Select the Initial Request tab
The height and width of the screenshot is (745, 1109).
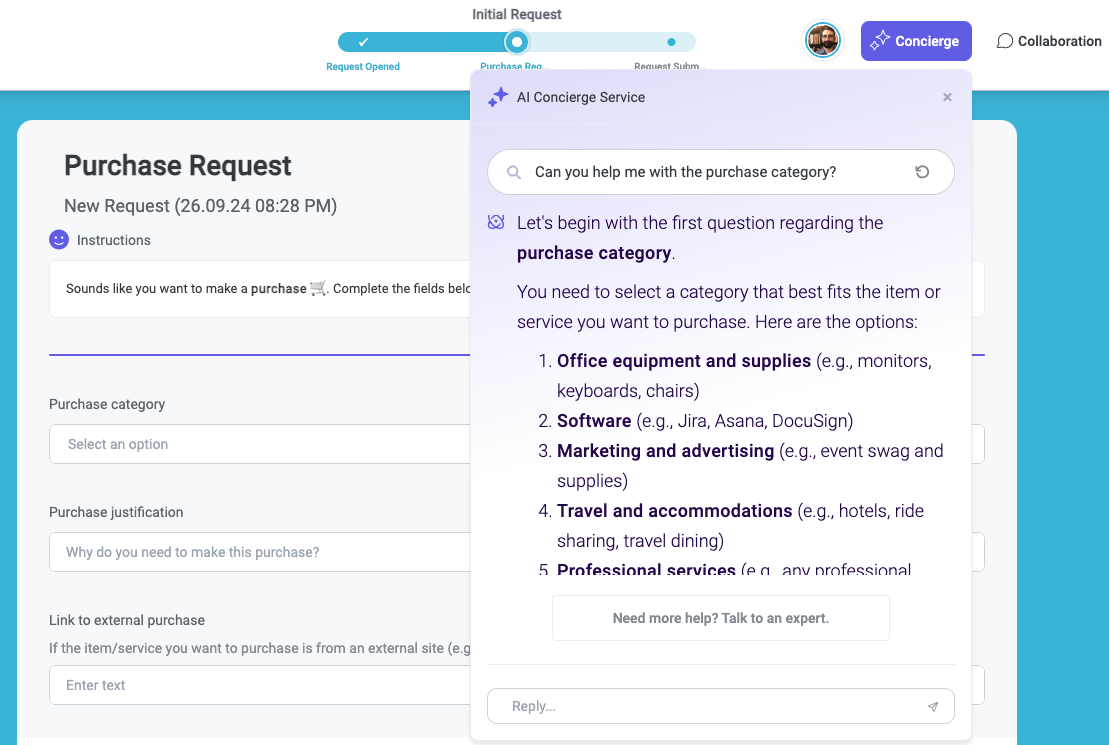(516, 14)
